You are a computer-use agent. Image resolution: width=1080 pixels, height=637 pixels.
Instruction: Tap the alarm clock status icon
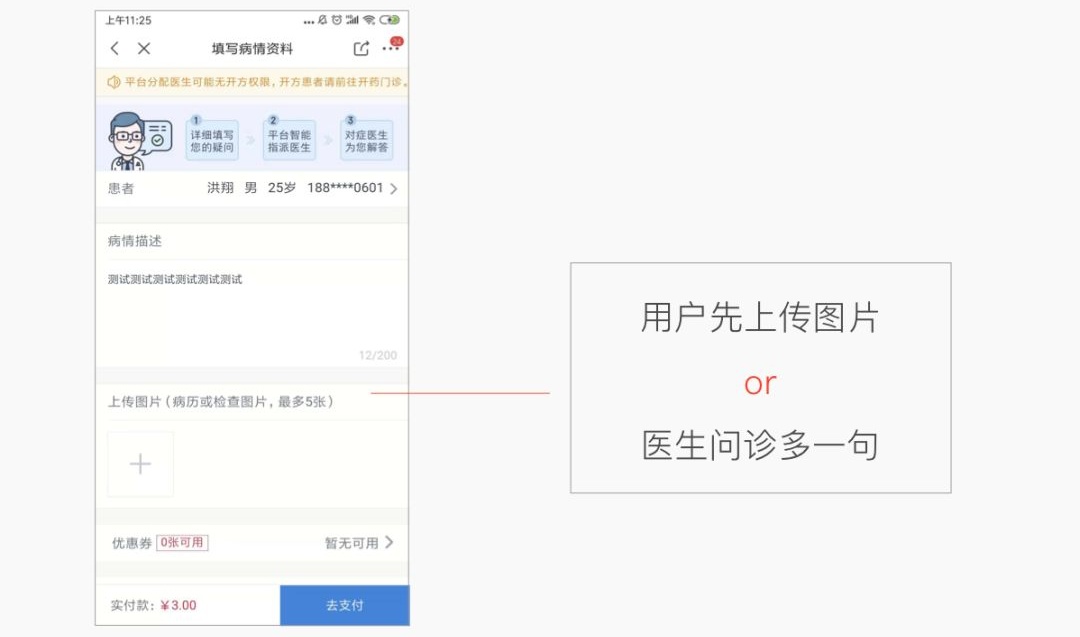point(336,20)
